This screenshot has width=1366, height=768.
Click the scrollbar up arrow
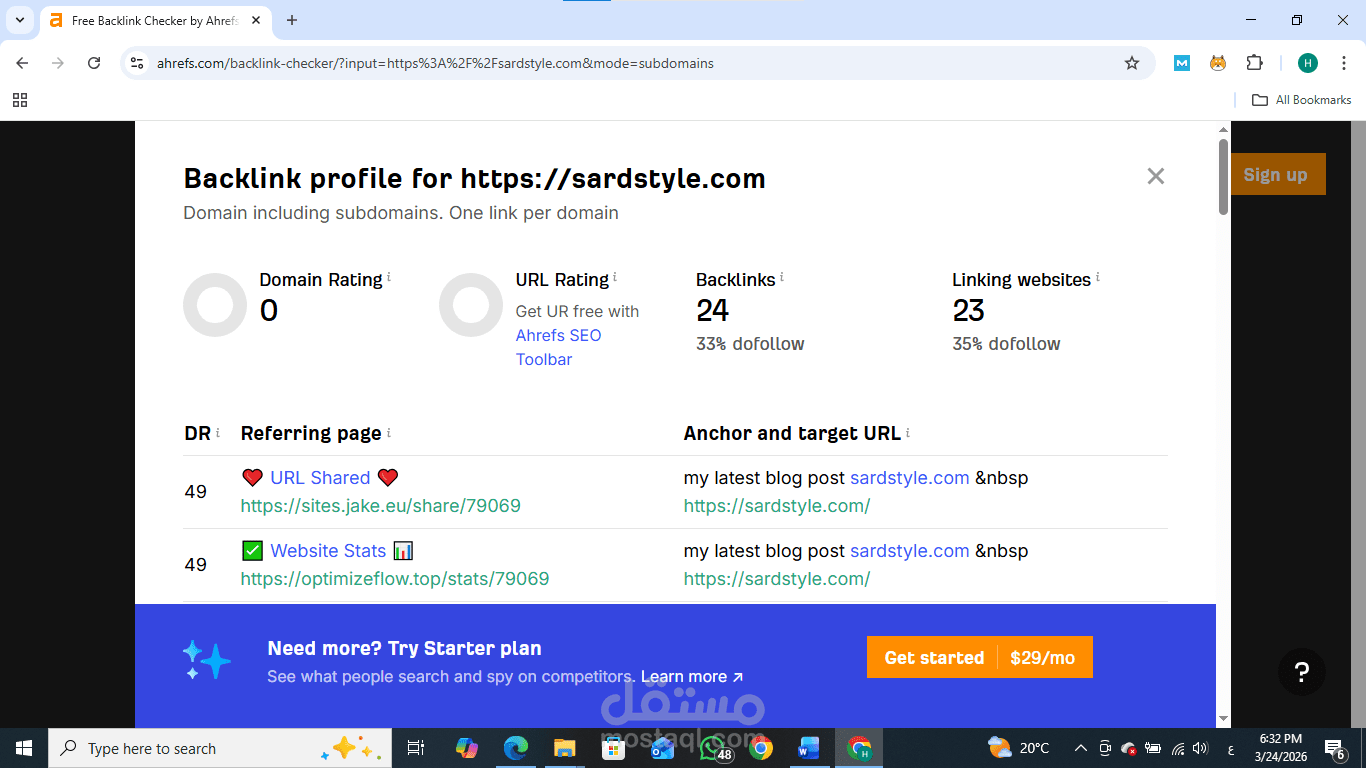1223,130
